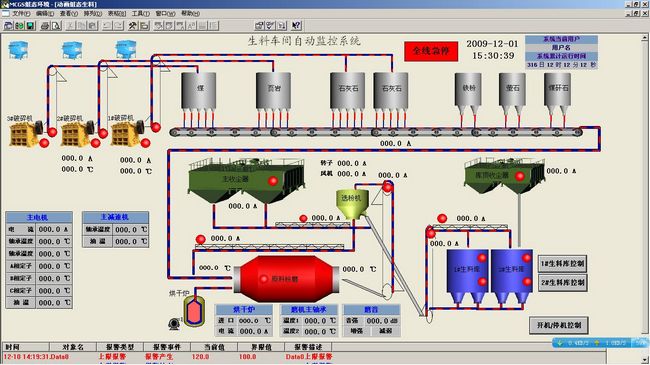Viewport: 650px width, 365px height.
Task: Click the red raw mill drum graphic
Action: pyautogui.click(x=286, y=279)
